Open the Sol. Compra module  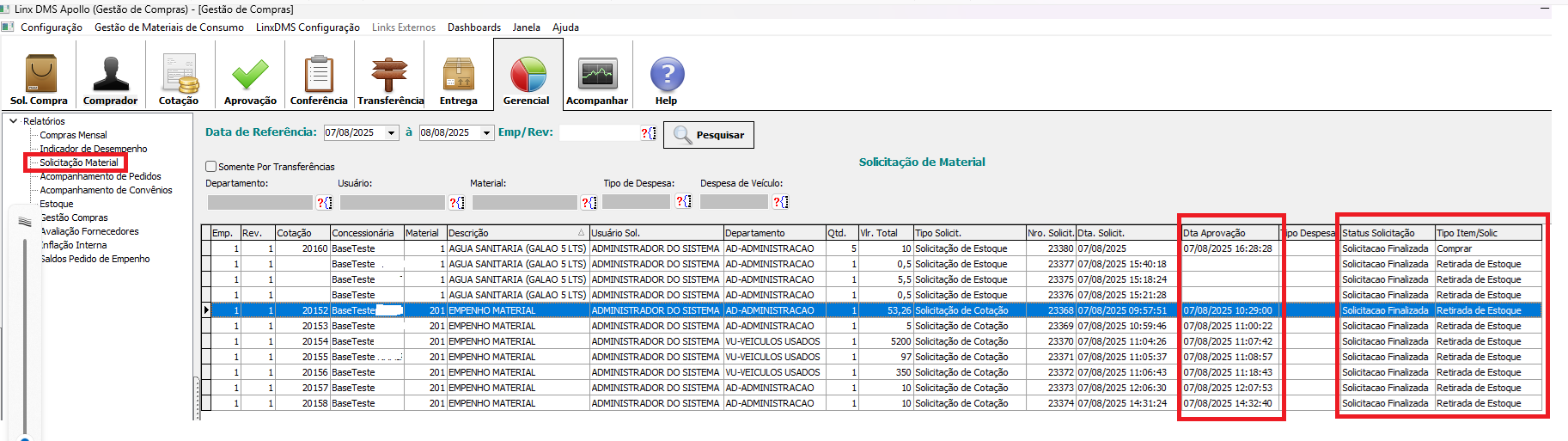coord(39,81)
